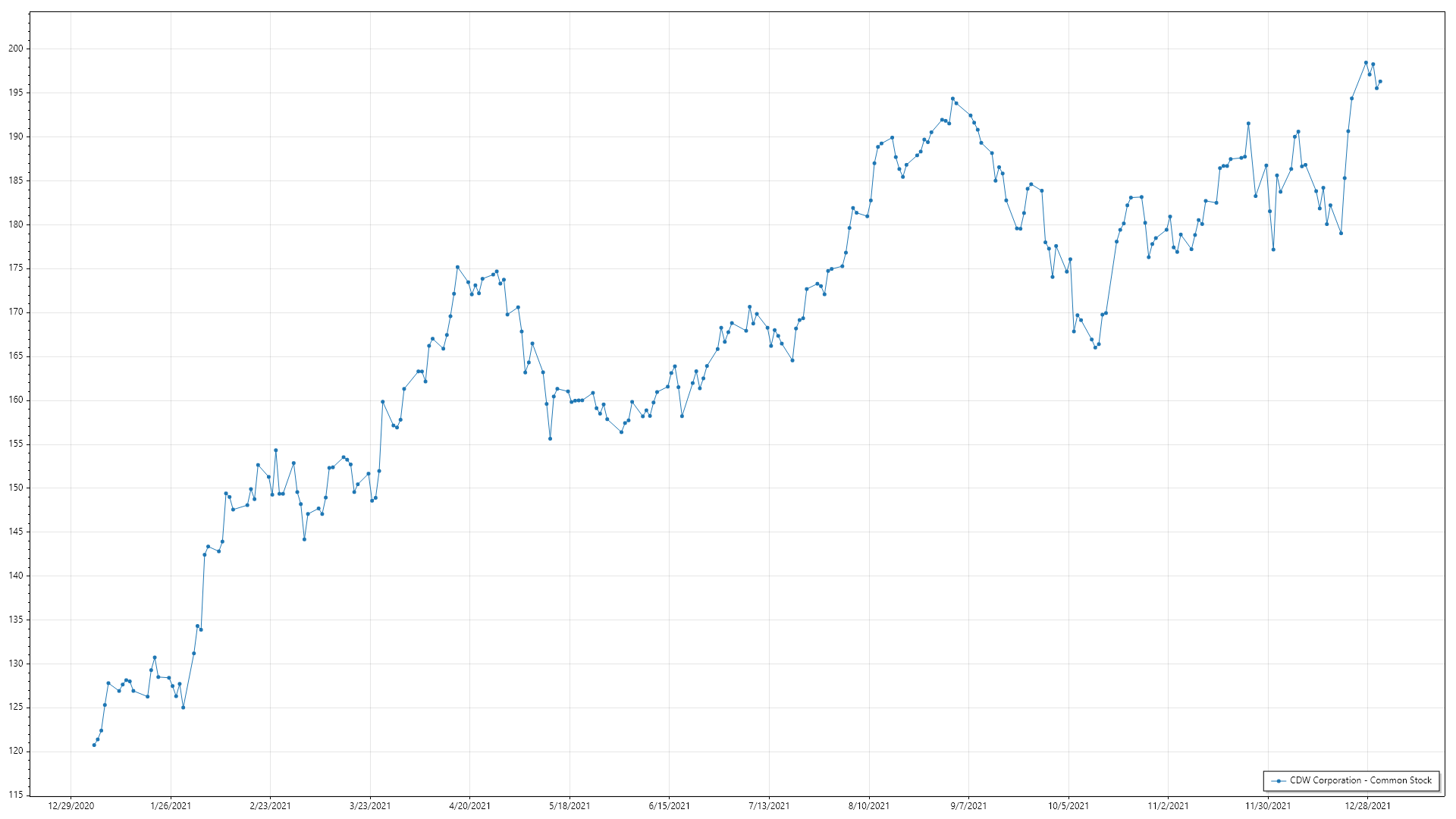Click the 4/20/2021 x-axis date label
The height and width of the screenshot is (819, 1456).
[469, 805]
